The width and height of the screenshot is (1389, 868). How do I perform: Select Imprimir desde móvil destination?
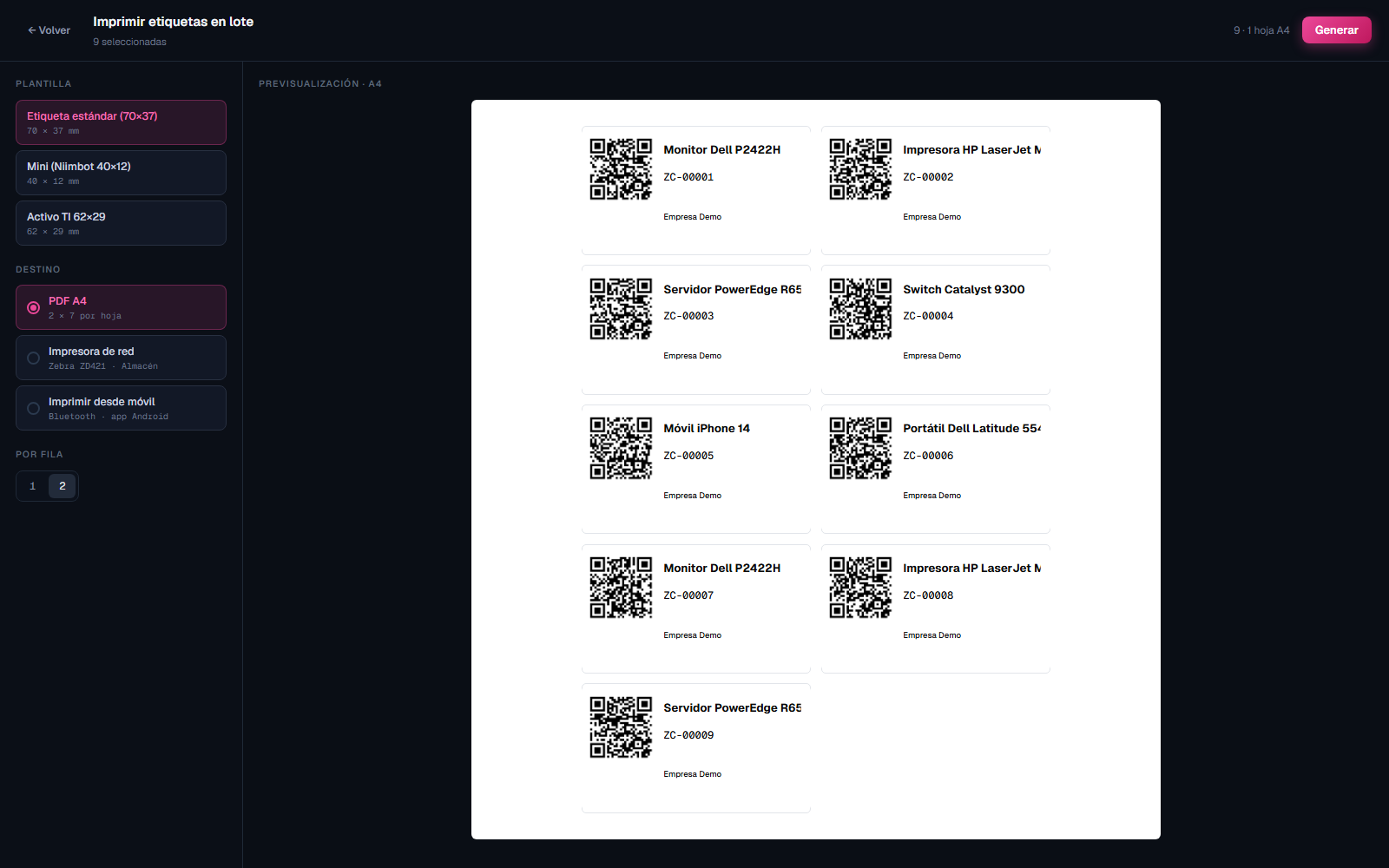[121, 408]
